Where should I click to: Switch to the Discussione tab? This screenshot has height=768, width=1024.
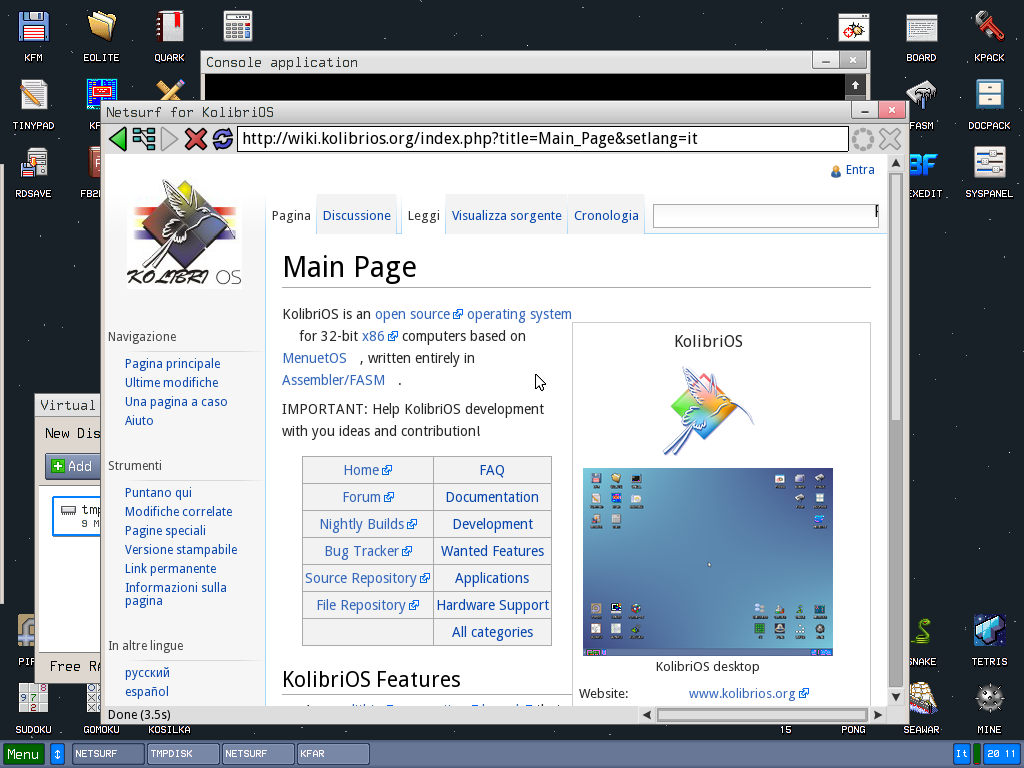[356, 215]
